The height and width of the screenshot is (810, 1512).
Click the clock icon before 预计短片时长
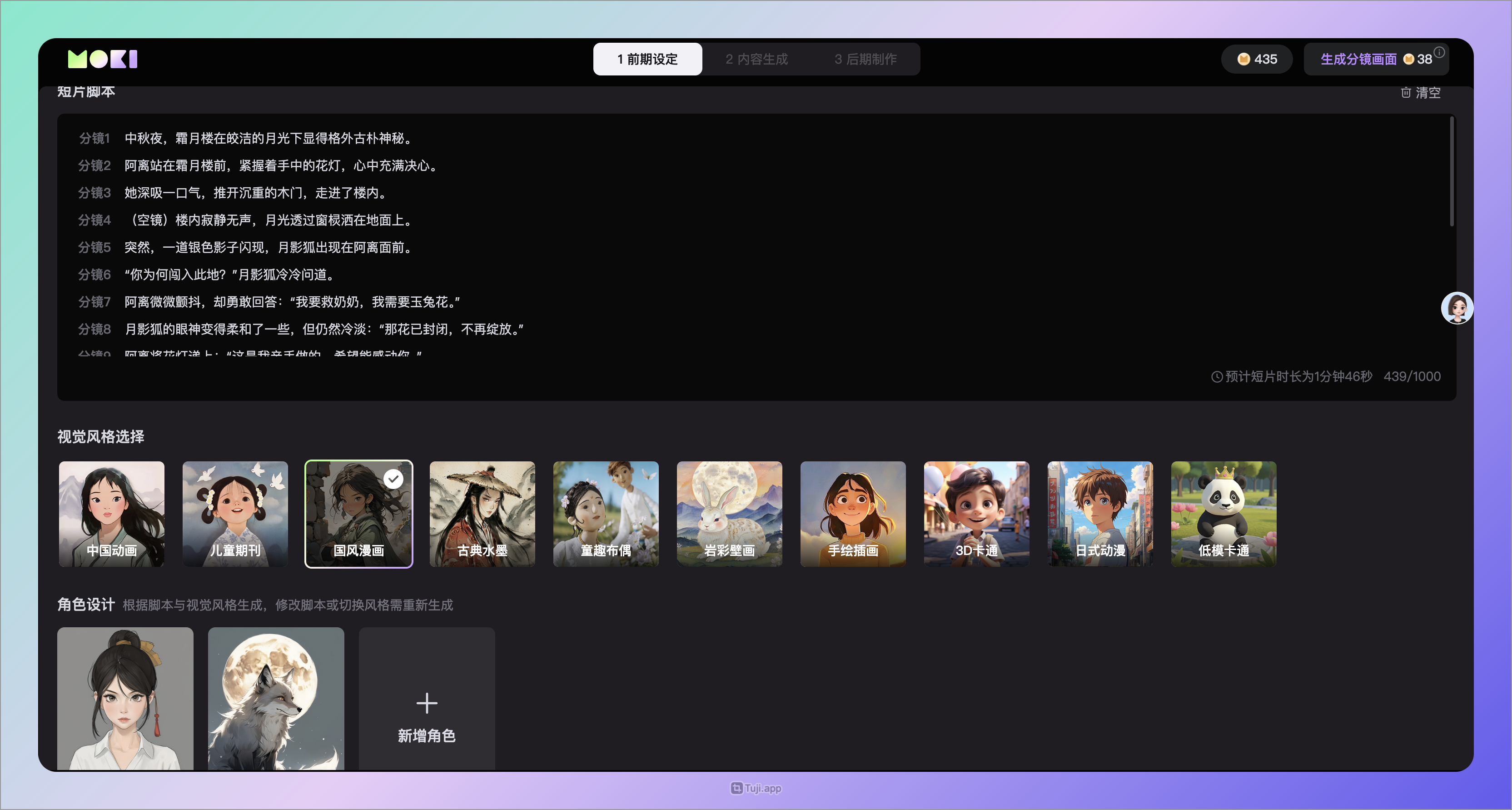point(1217,376)
